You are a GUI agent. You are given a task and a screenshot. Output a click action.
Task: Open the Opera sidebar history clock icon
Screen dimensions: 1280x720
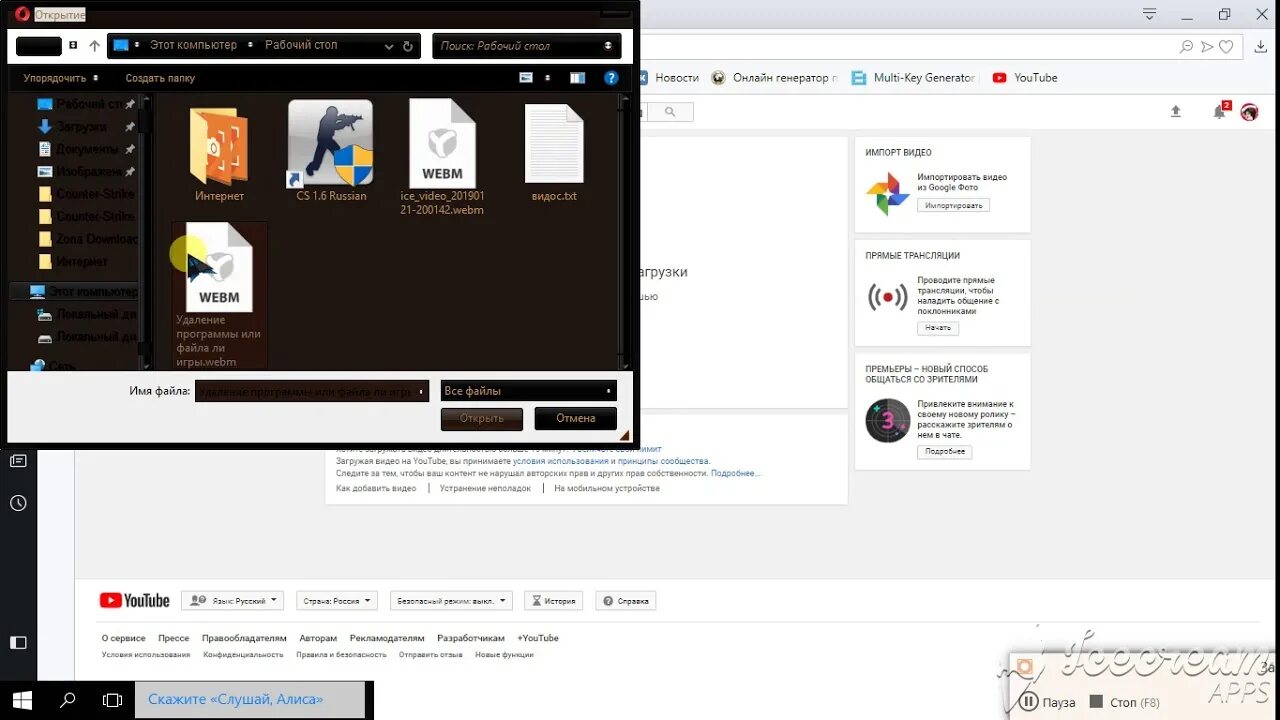tap(18, 503)
